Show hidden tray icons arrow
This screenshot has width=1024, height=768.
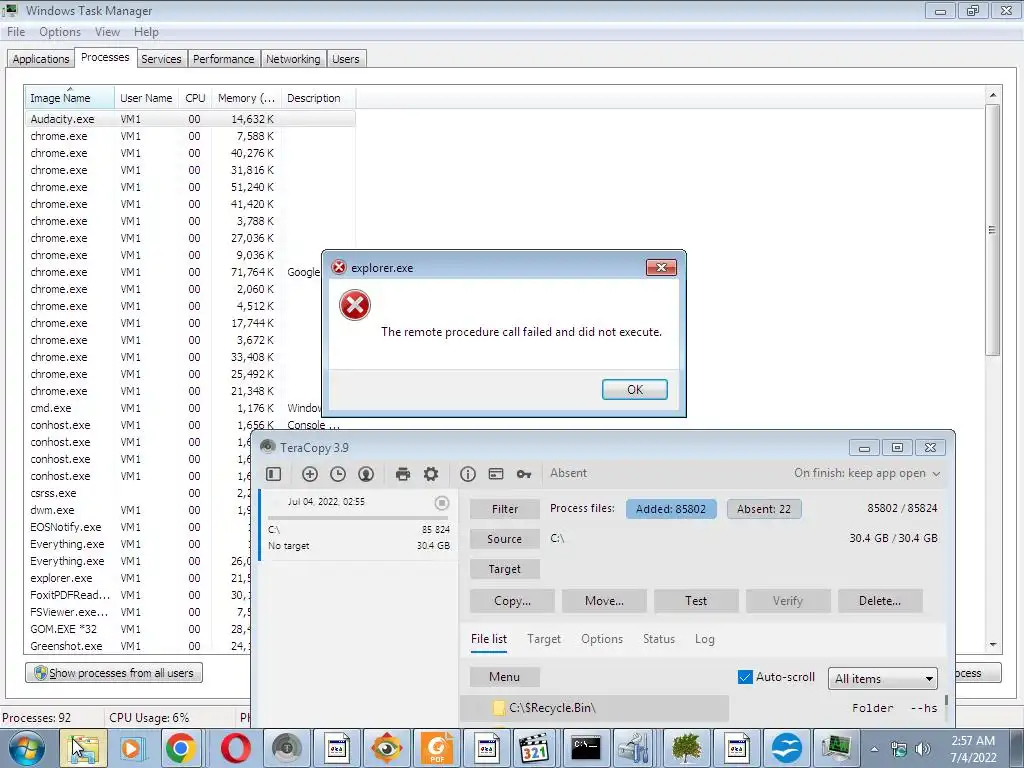874,749
